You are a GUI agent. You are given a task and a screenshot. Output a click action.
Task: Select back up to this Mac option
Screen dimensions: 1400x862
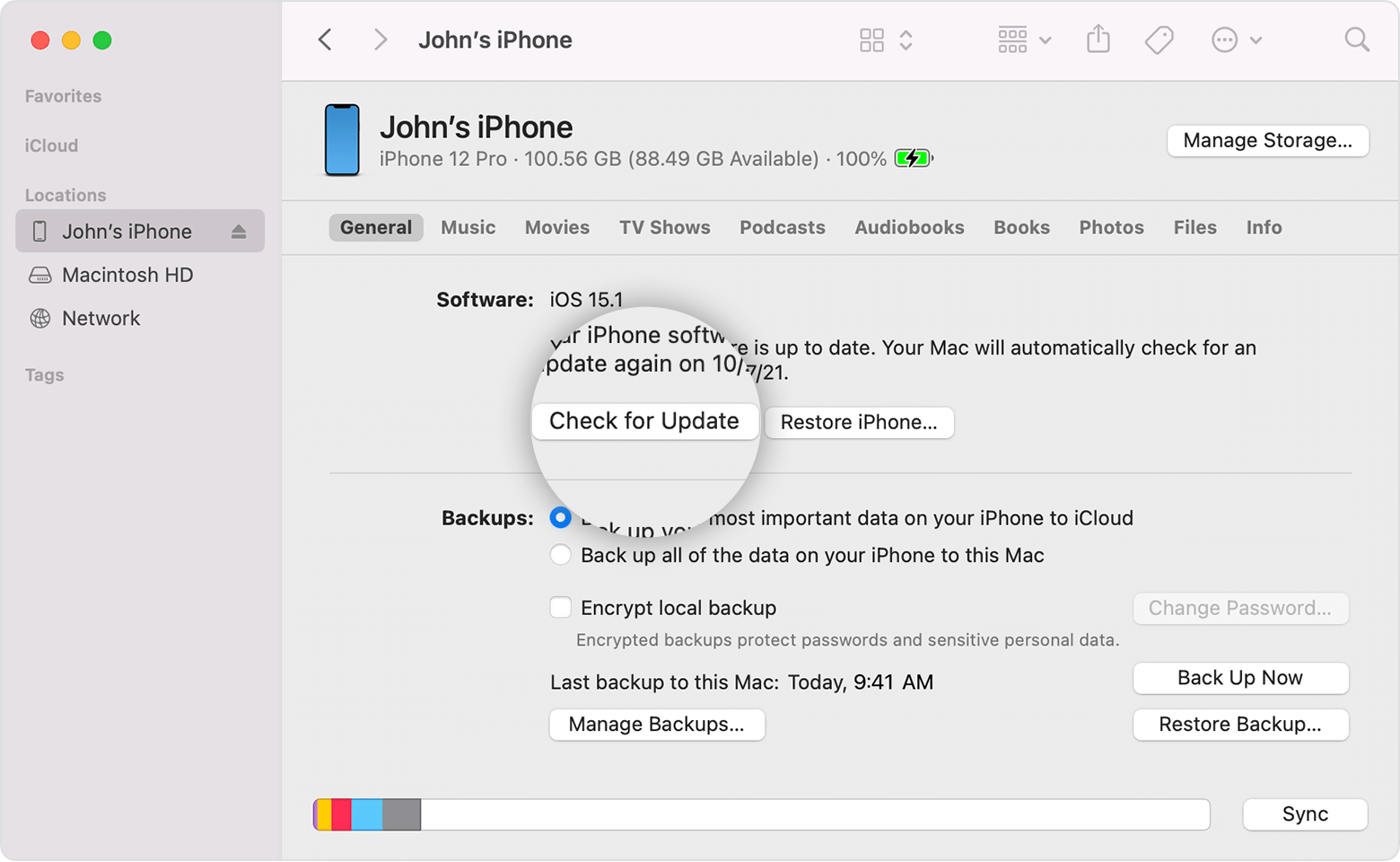click(x=561, y=555)
